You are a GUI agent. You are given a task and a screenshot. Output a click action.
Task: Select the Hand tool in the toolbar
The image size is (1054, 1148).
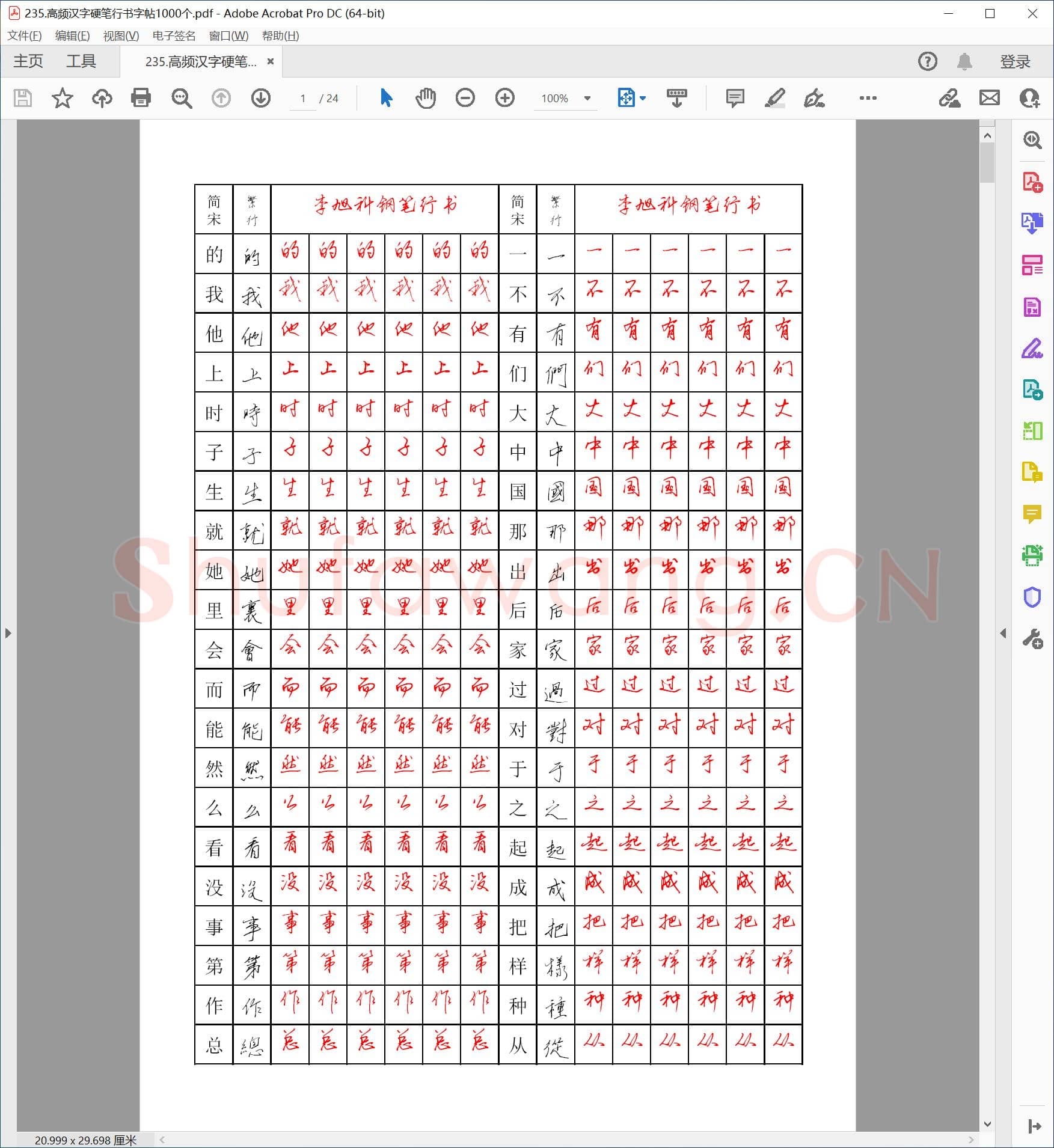point(426,98)
